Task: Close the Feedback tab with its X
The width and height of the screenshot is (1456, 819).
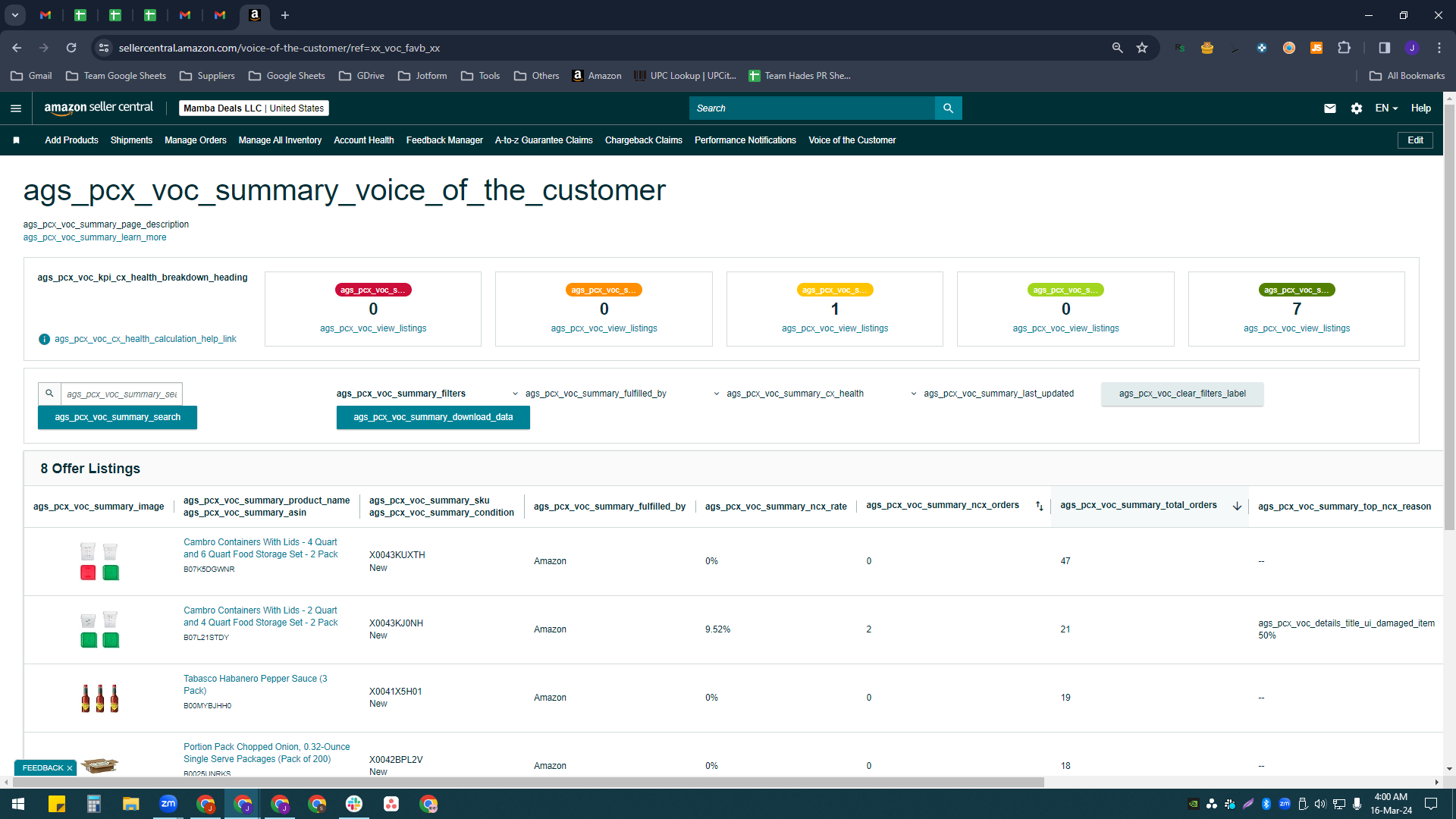Action: pos(70,768)
